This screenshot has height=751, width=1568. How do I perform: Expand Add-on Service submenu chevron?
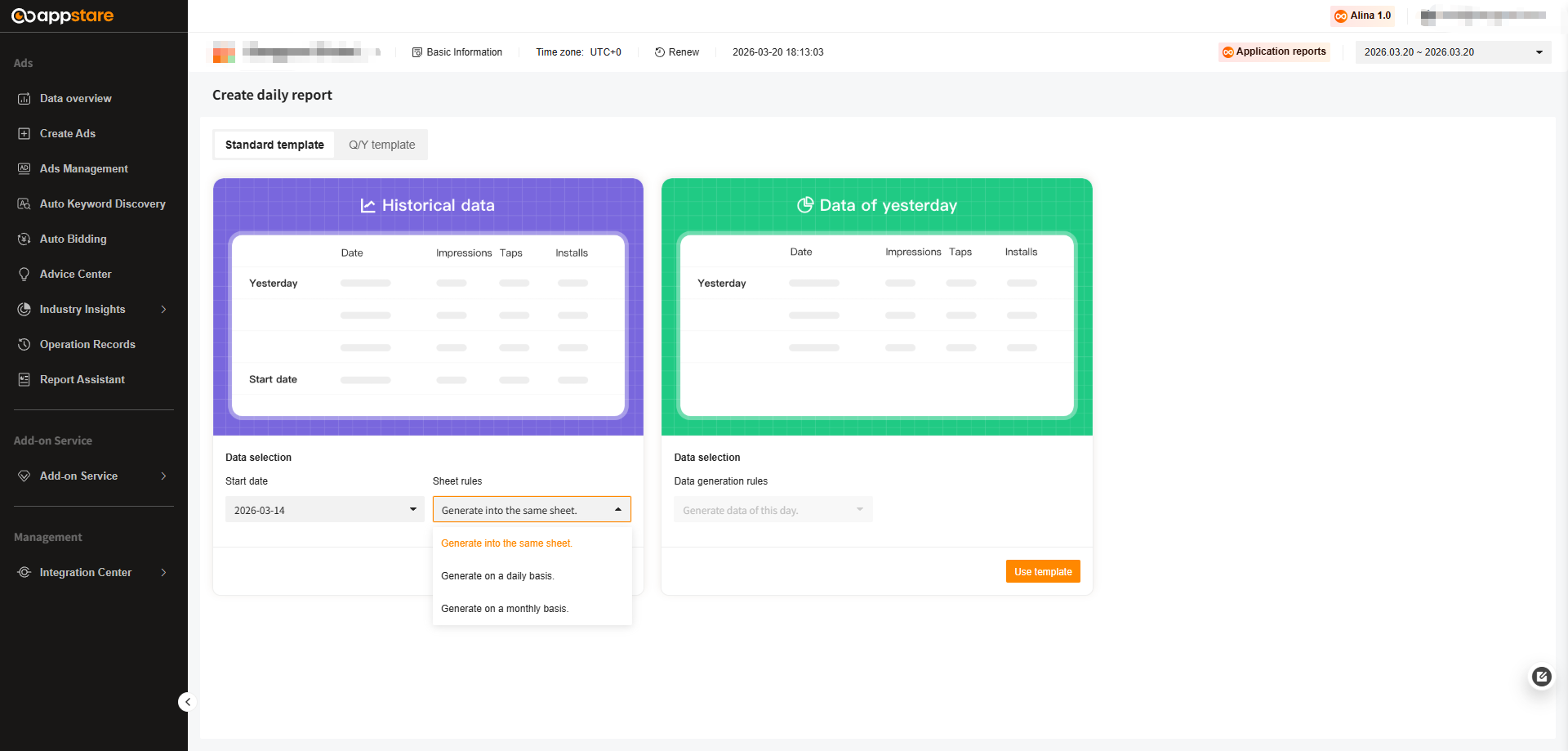click(x=163, y=476)
